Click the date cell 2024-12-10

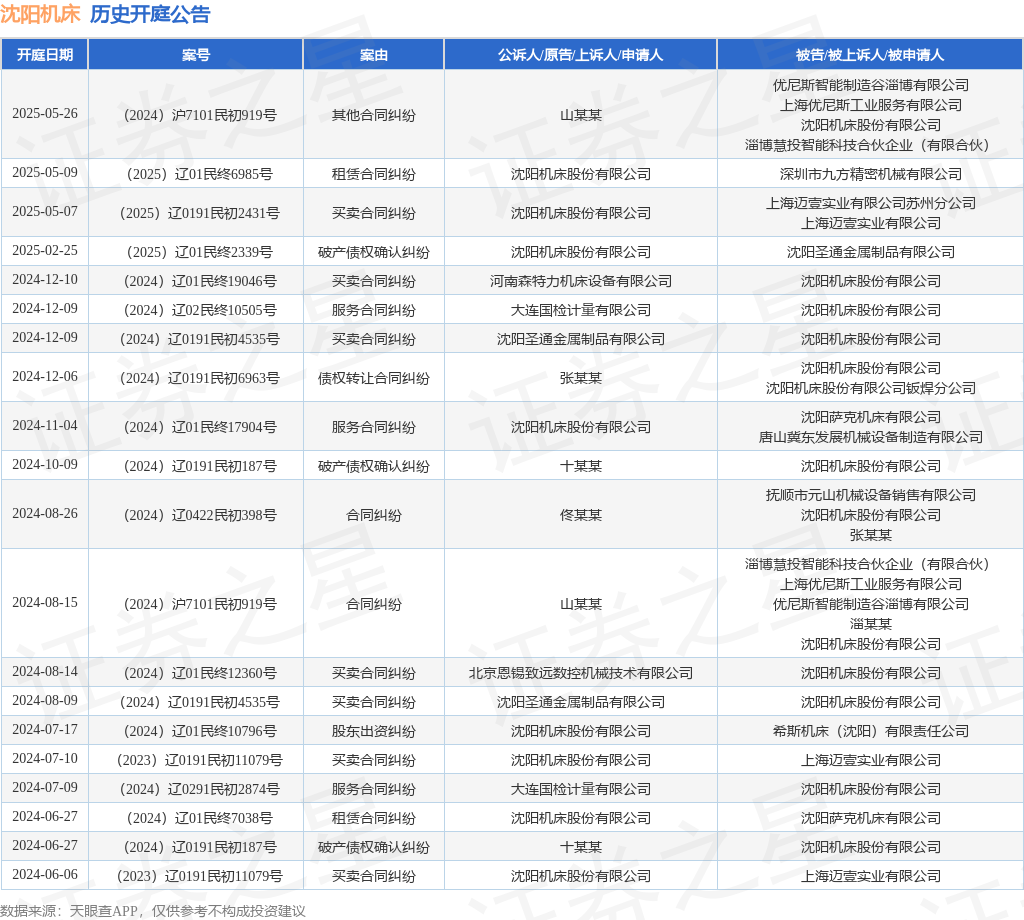pyautogui.click(x=44, y=279)
